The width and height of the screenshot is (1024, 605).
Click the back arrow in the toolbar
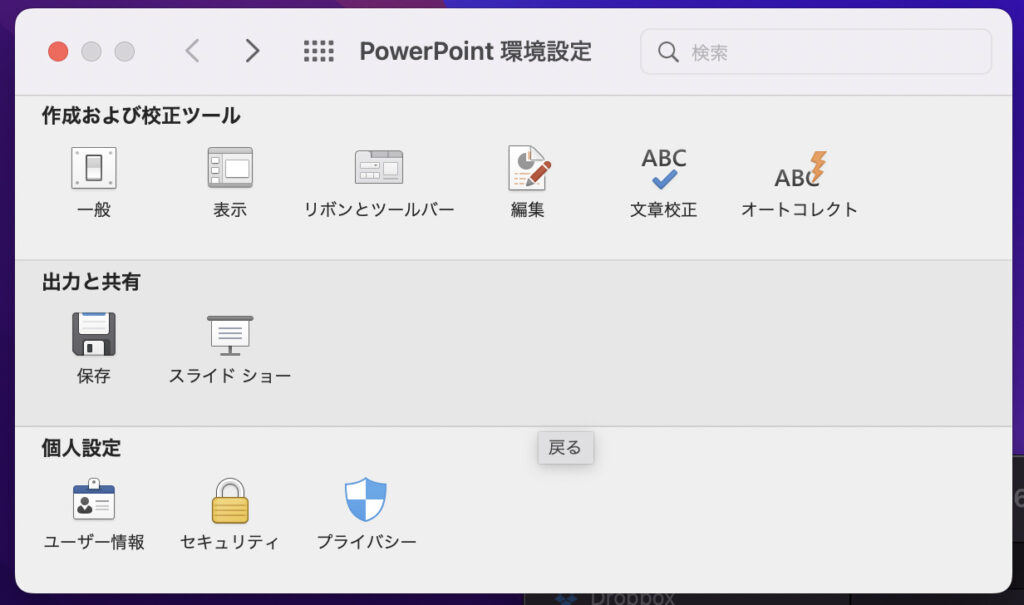click(x=192, y=51)
